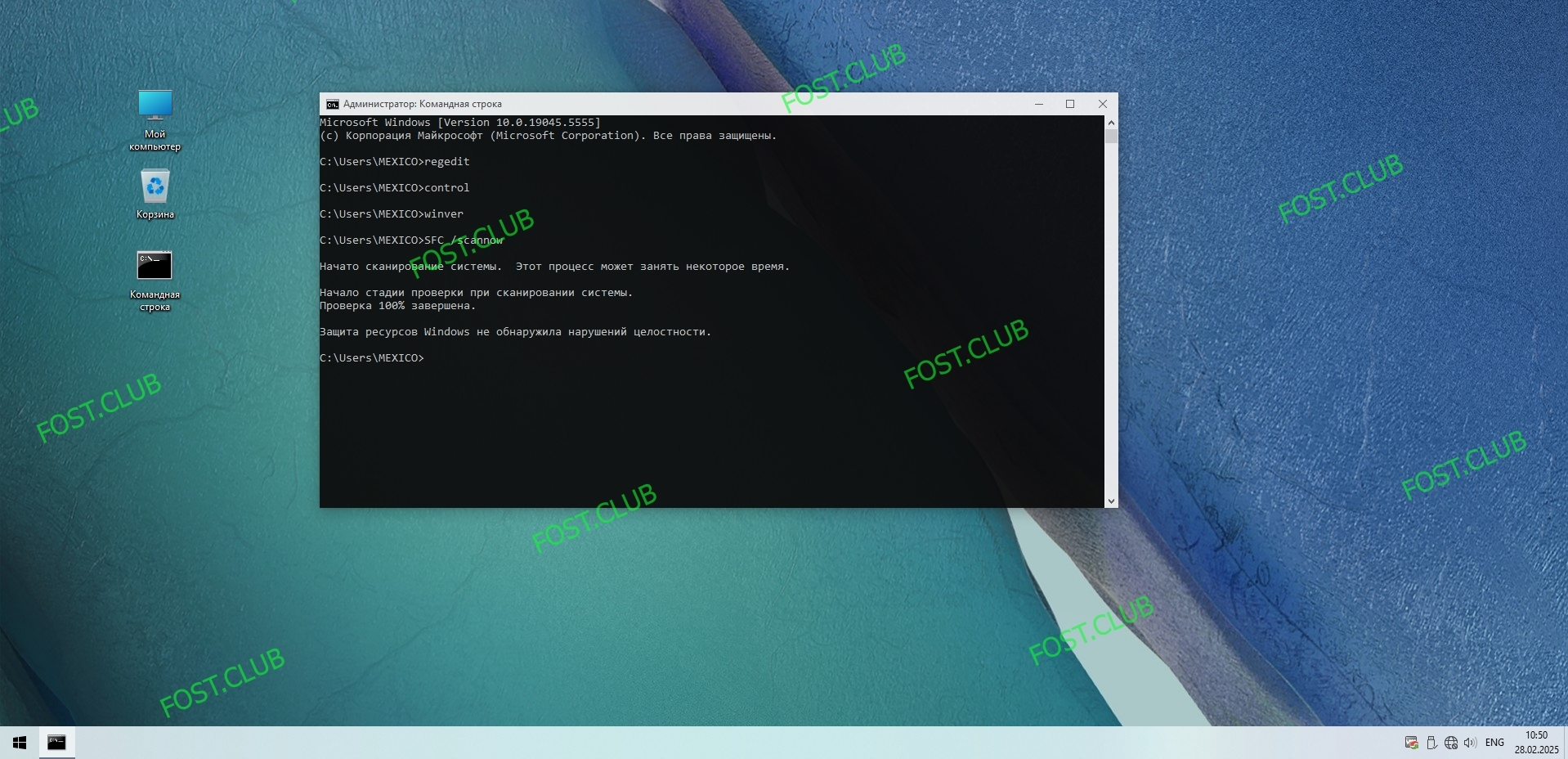Screen dimensions: 1568x759
Task: Click the 'Начало стадии проверки' line
Action: point(476,293)
